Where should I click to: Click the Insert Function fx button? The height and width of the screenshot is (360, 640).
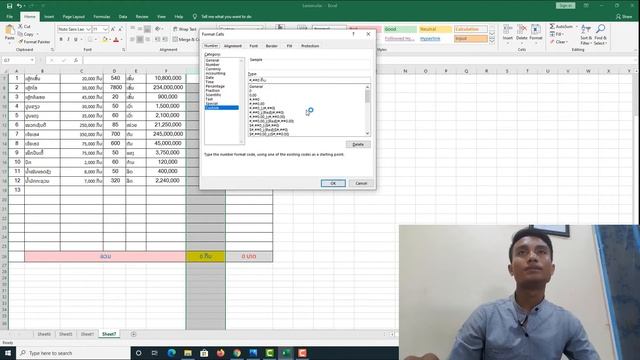click(x=76, y=60)
